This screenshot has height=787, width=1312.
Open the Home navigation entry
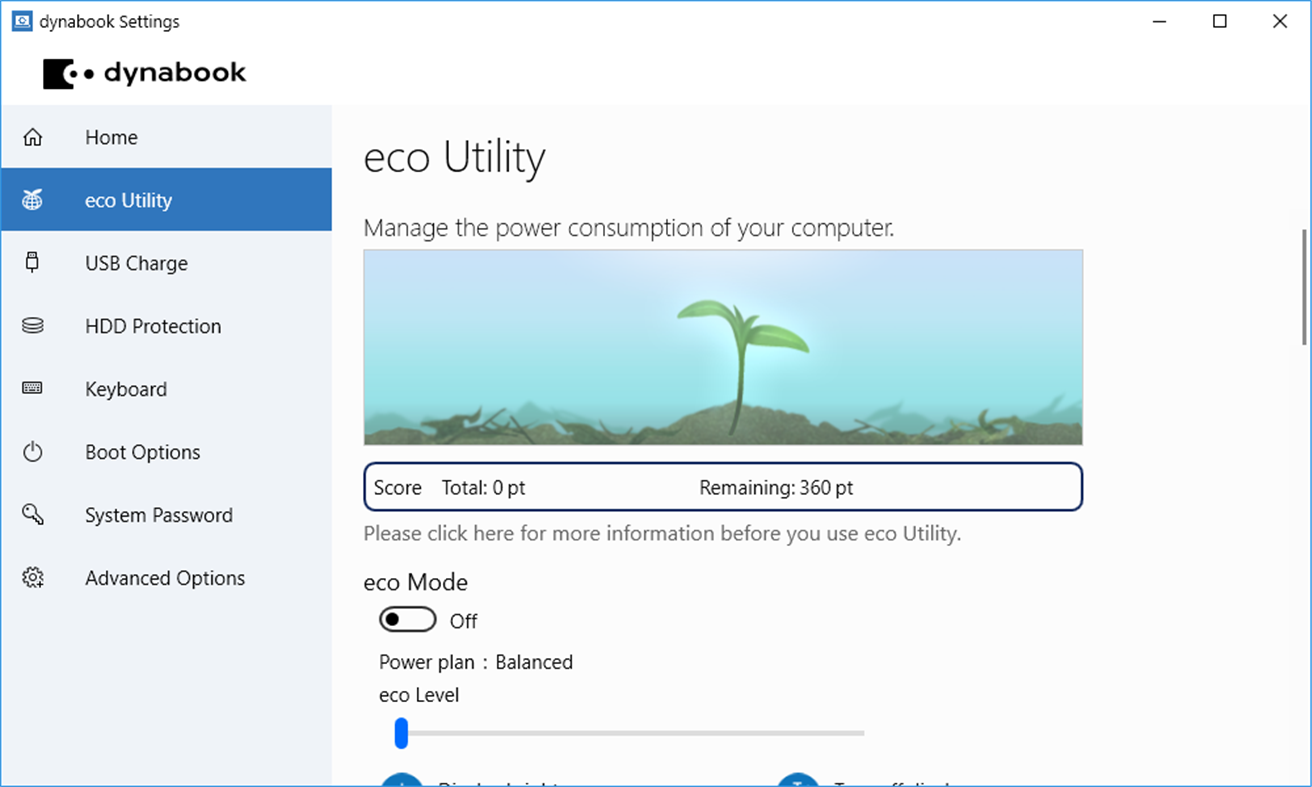pyautogui.click(x=111, y=136)
